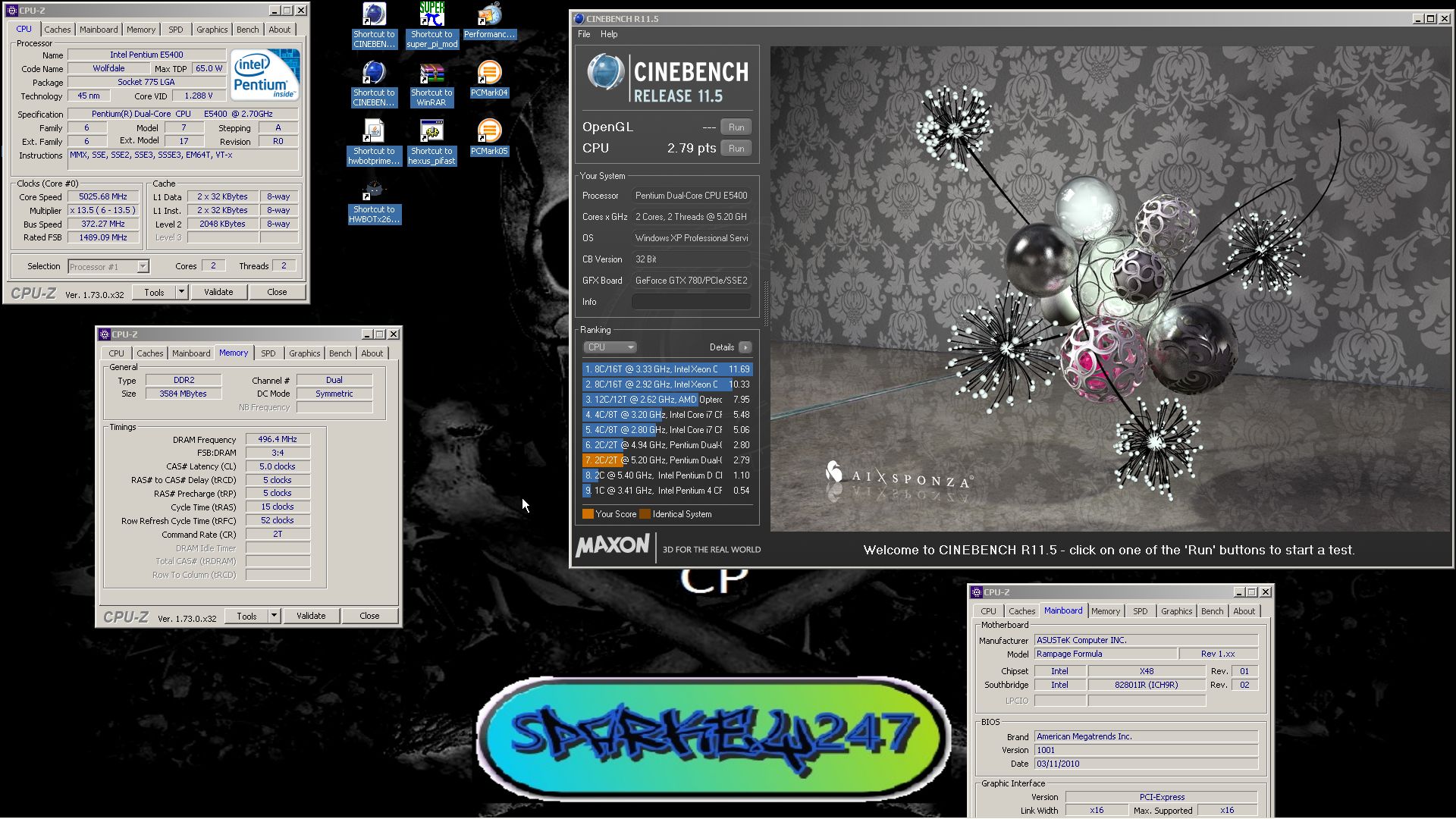Screen dimensions: 1456x819
Task: Click Core Speed value 5025.68 MHz
Action: pos(103,196)
